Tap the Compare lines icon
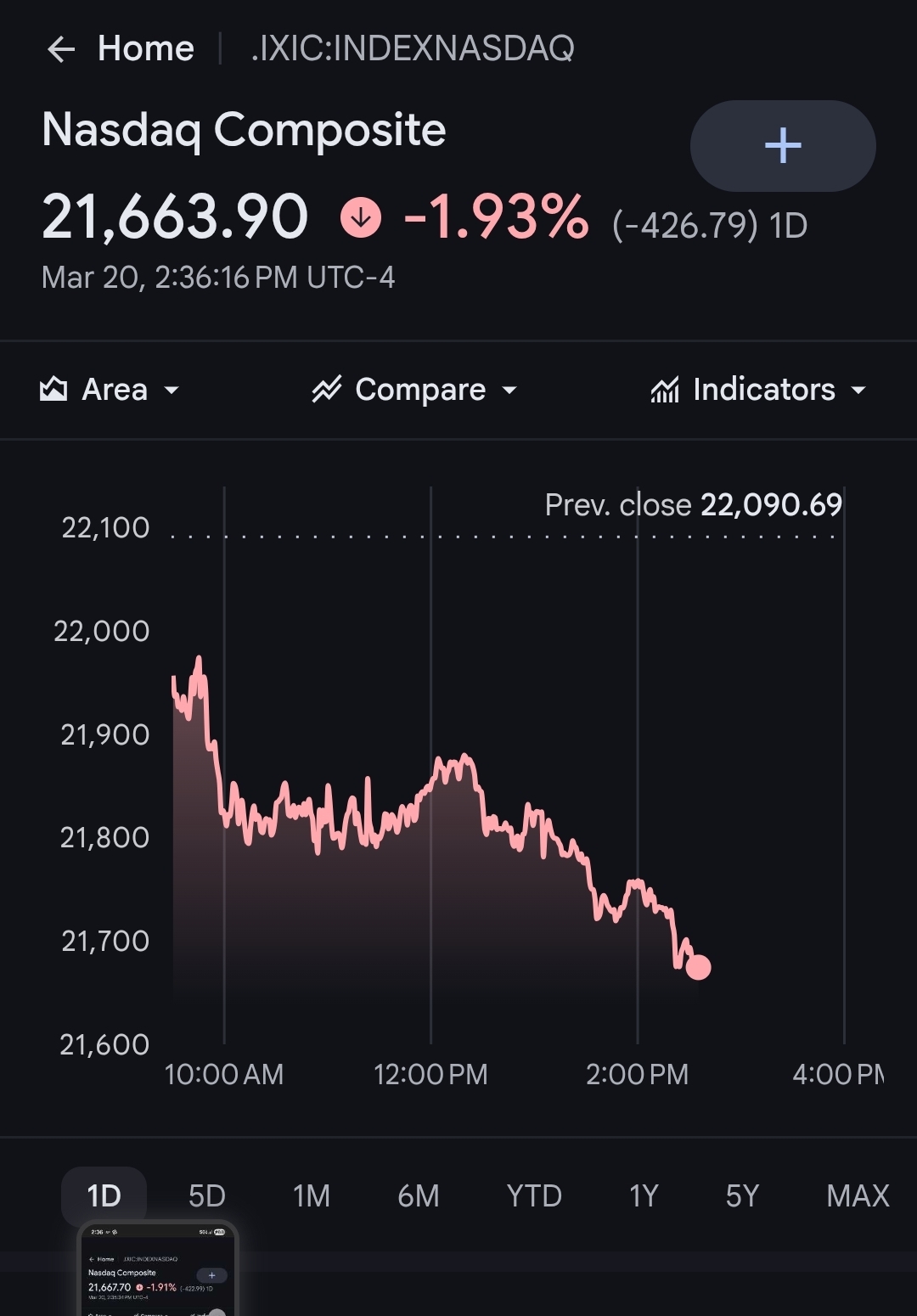 tap(327, 390)
